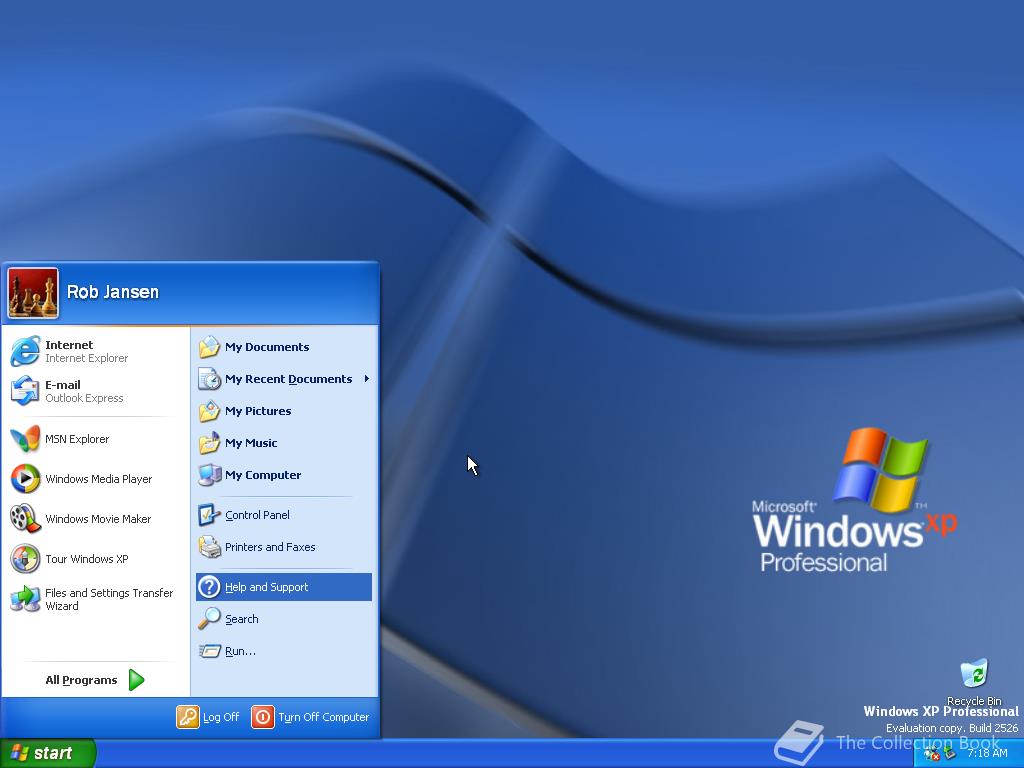Launch Outlook Express E-mail icon
The width and height of the screenshot is (1024, 768).
pyautogui.click(x=25, y=391)
